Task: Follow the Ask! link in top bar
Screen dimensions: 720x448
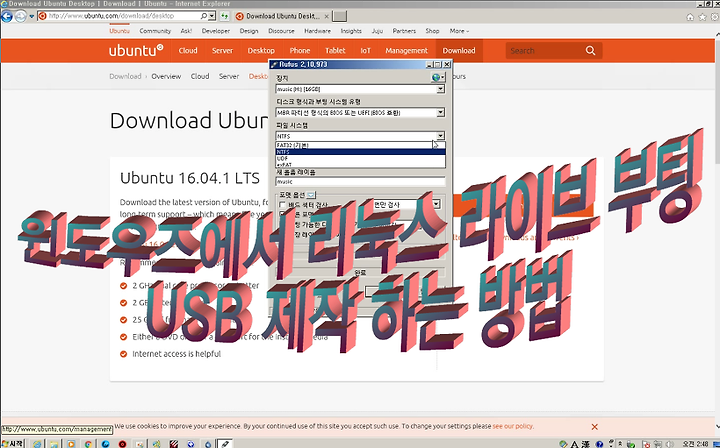Action: (x=186, y=31)
